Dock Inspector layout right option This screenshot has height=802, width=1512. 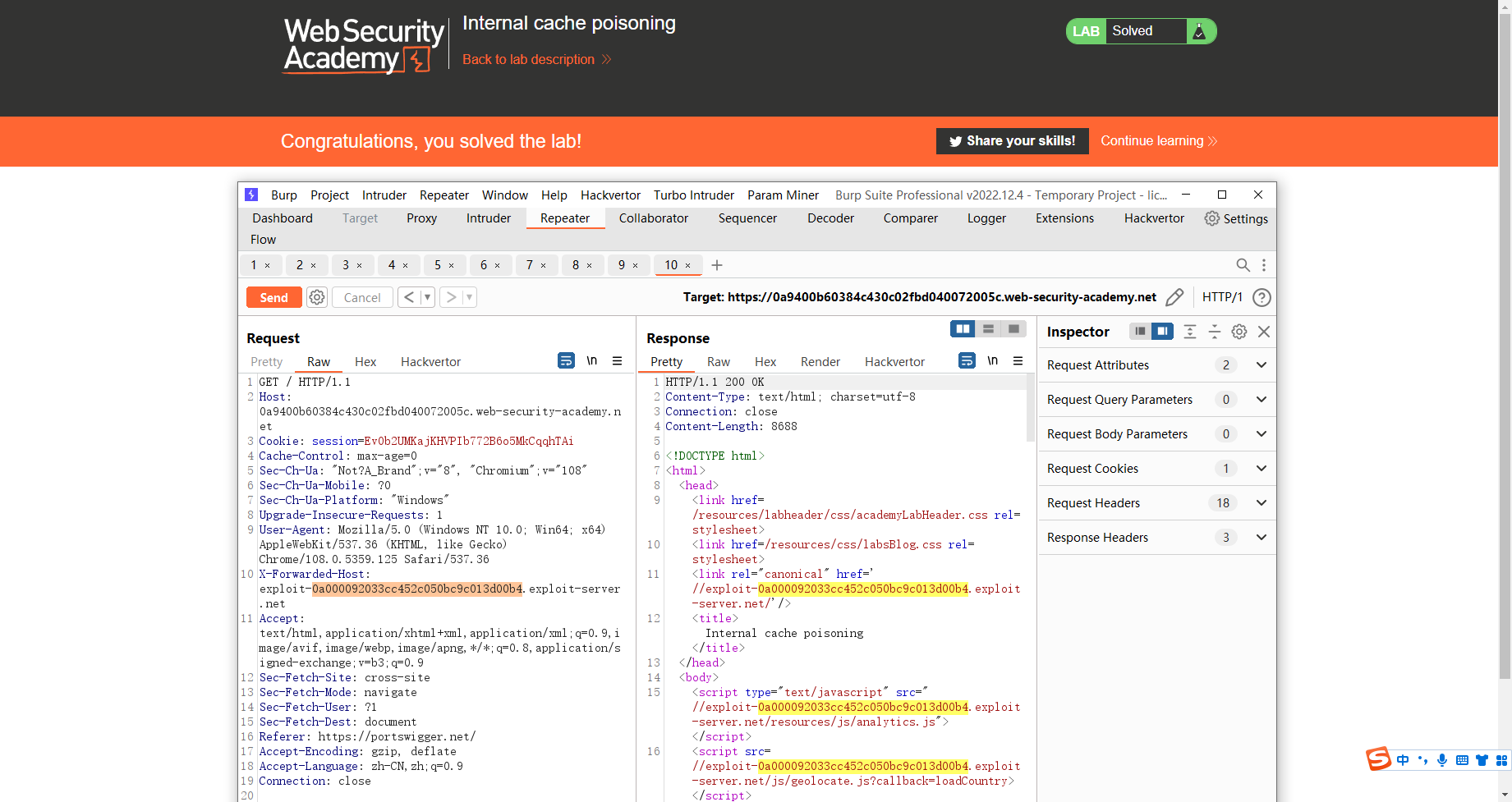click(1162, 332)
